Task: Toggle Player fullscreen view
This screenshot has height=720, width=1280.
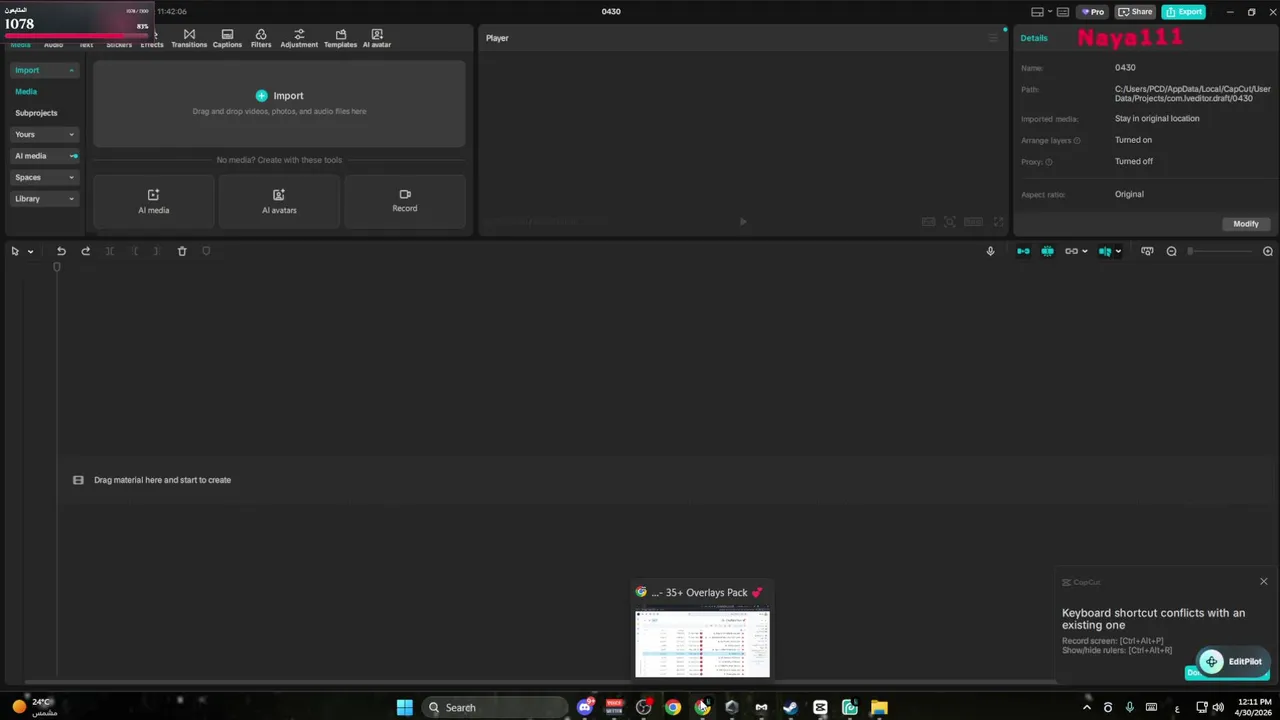Action: point(998,222)
